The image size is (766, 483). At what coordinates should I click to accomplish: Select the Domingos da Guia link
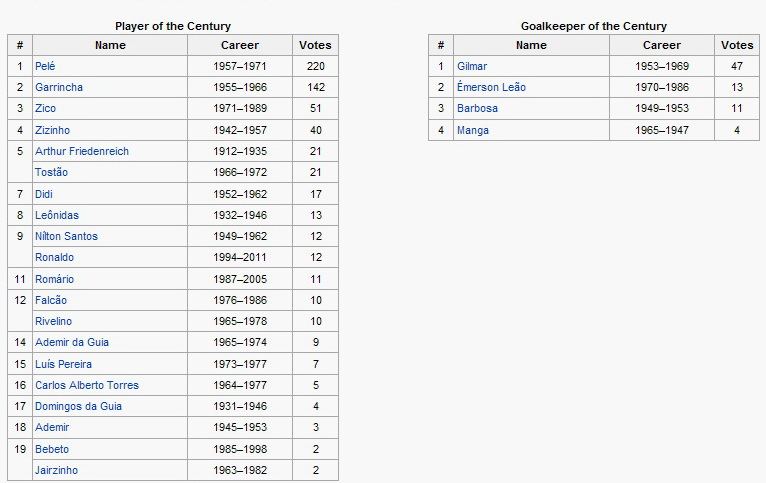pos(78,406)
